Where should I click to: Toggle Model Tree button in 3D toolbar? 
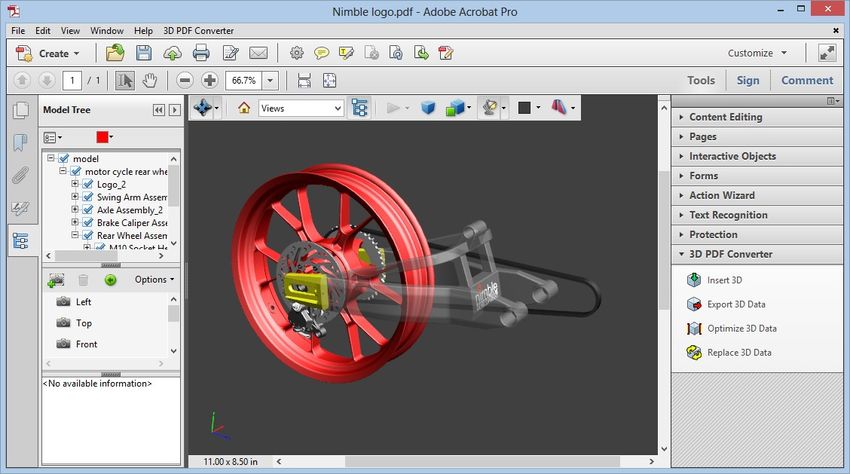pyautogui.click(x=359, y=108)
